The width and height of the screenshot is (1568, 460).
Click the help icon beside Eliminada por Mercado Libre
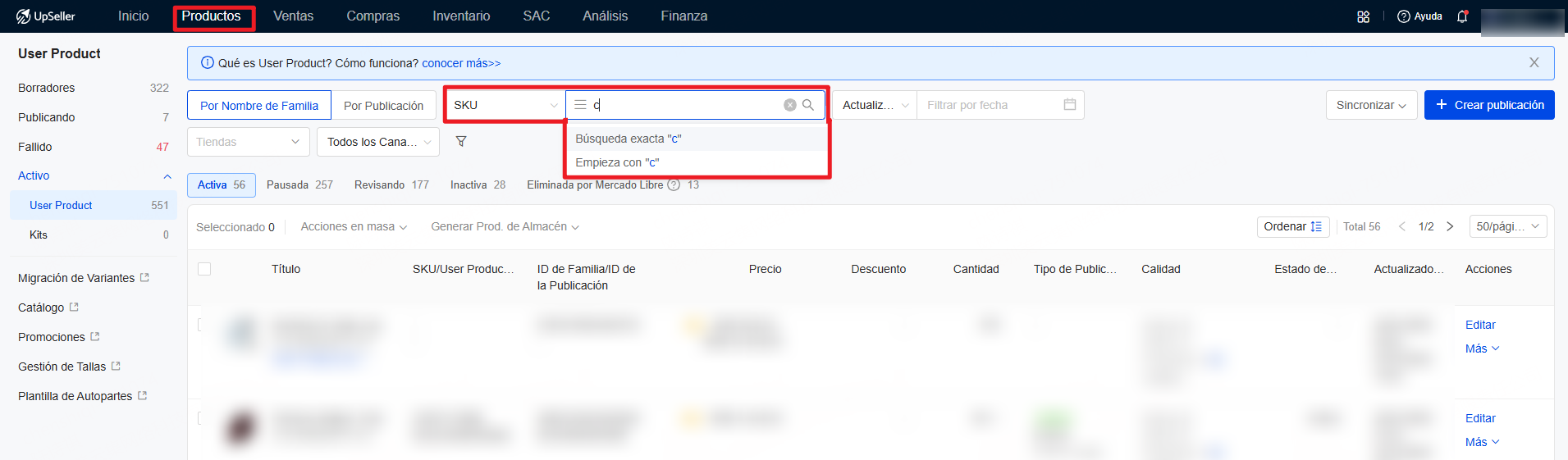[x=674, y=185]
